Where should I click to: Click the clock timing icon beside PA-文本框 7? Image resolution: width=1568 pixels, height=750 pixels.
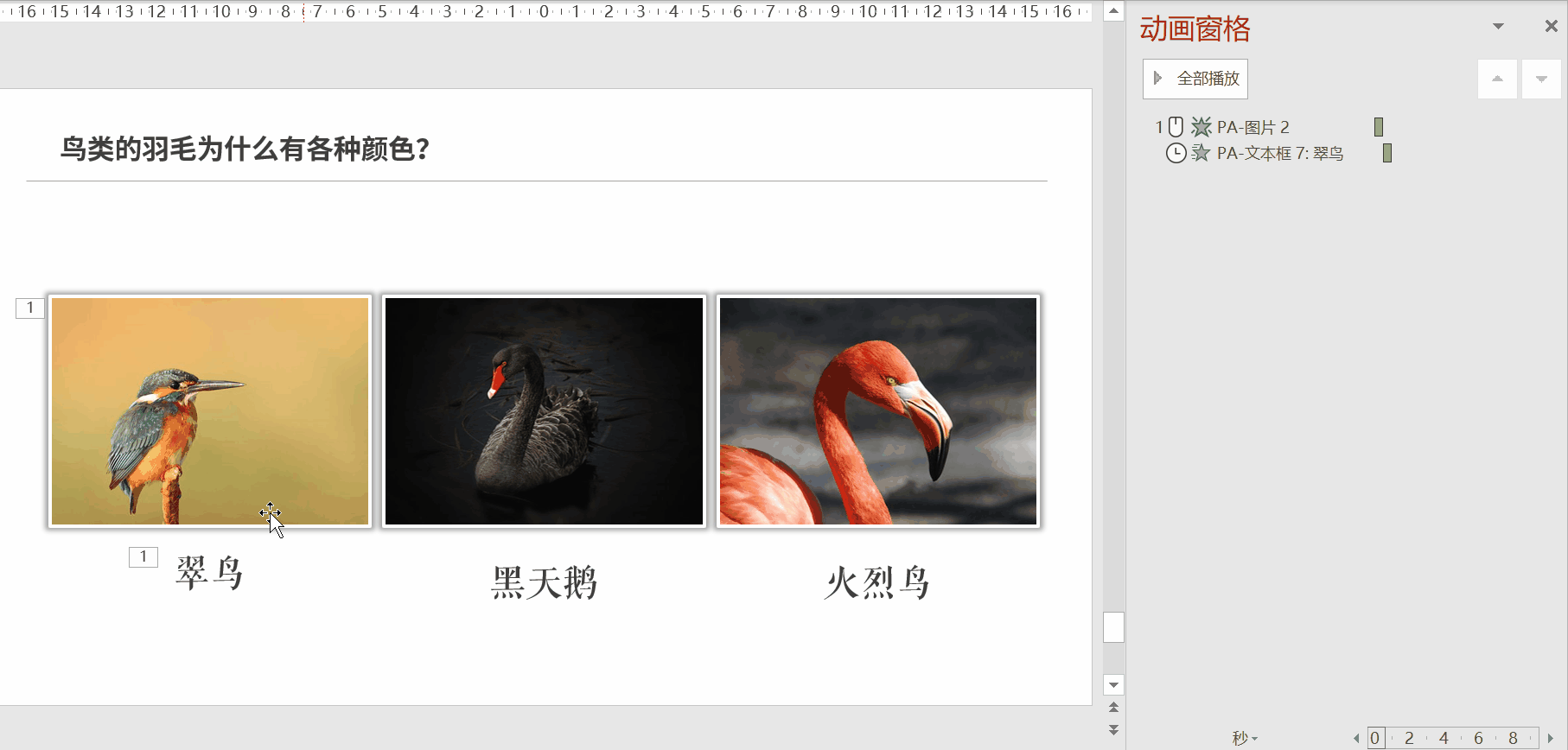tap(1176, 153)
